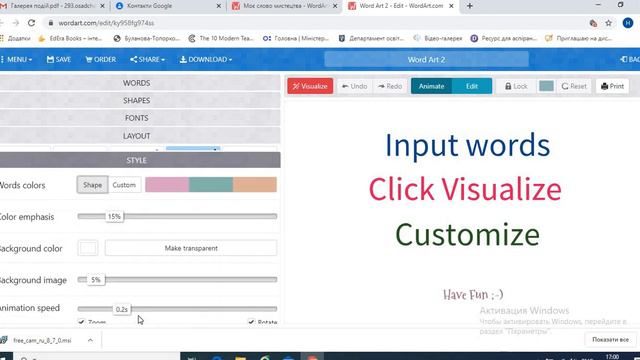The height and width of the screenshot is (360, 640).
Task: Open the Відео-галерея bookmark
Action: coord(438,38)
